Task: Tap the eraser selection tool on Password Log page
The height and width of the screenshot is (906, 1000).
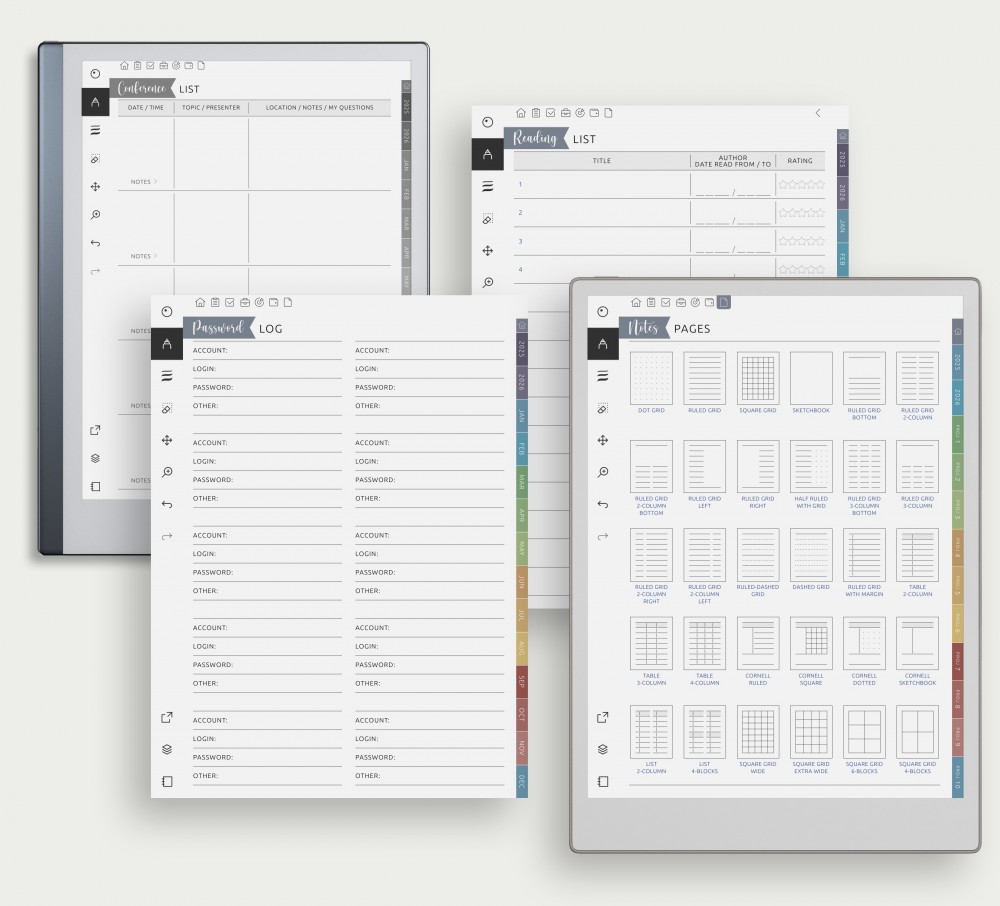Action: 167,408
